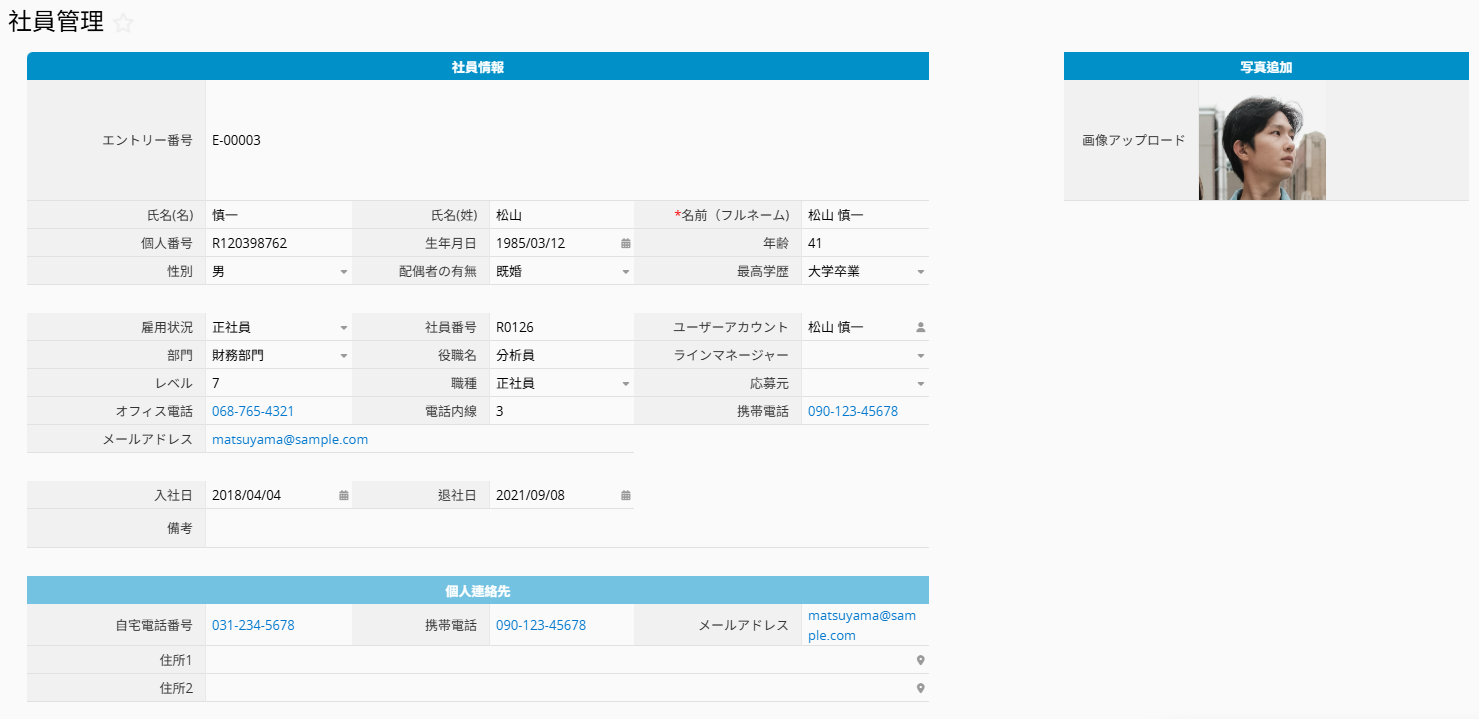Click the 個人連絡先 section header
This screenshot has width=1479, height=719.
478,591
